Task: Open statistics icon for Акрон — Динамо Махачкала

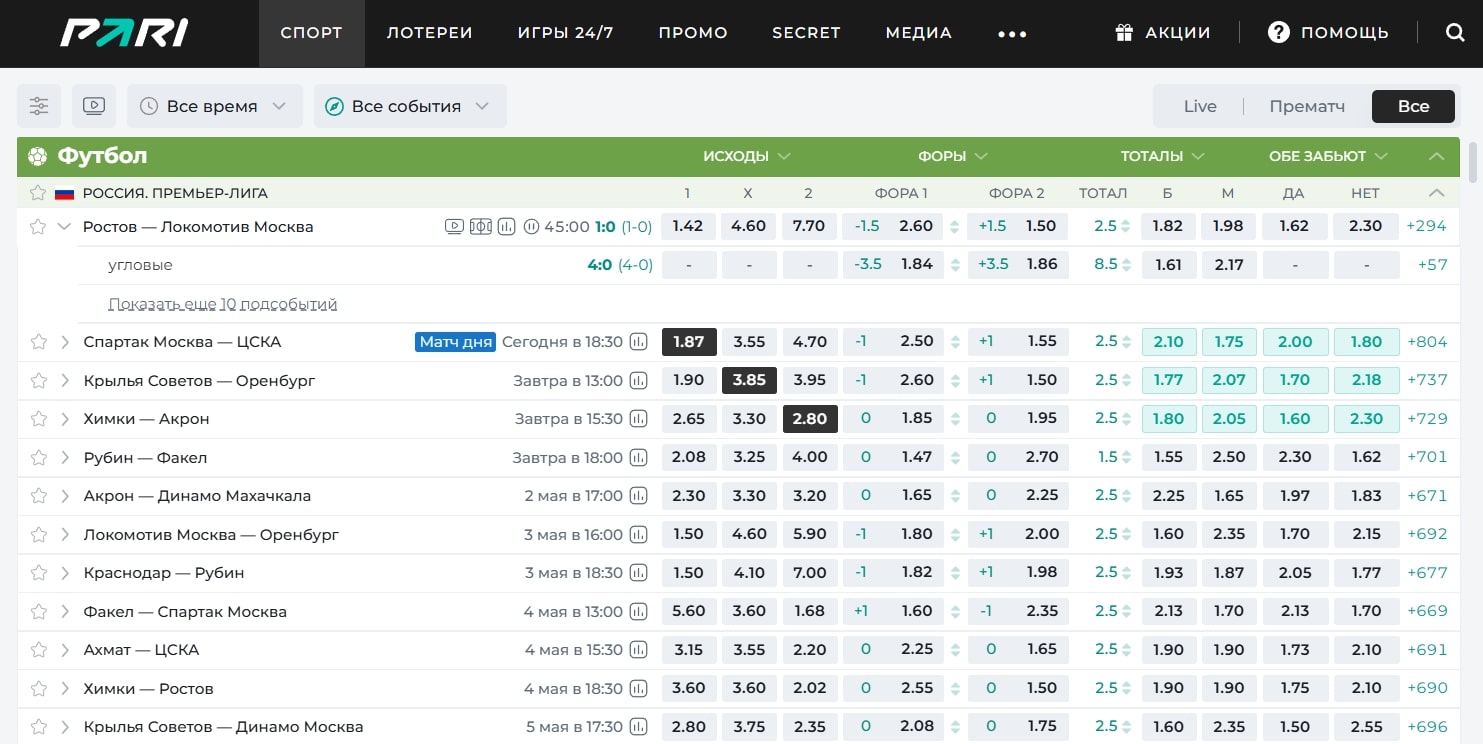Action: [638, 496]
